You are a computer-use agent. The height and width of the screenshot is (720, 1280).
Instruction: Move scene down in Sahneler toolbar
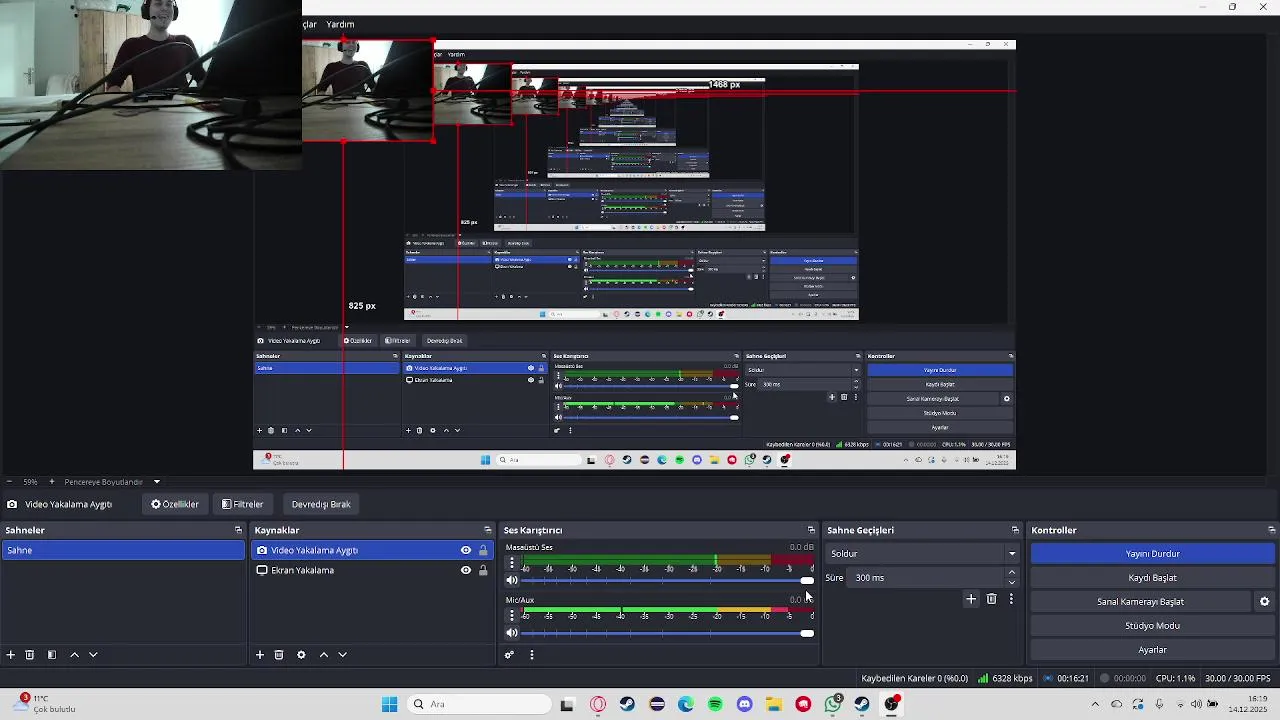93,655
